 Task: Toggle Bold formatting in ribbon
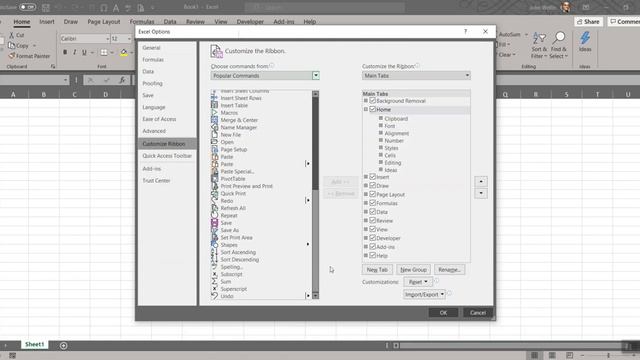point(65,52)
